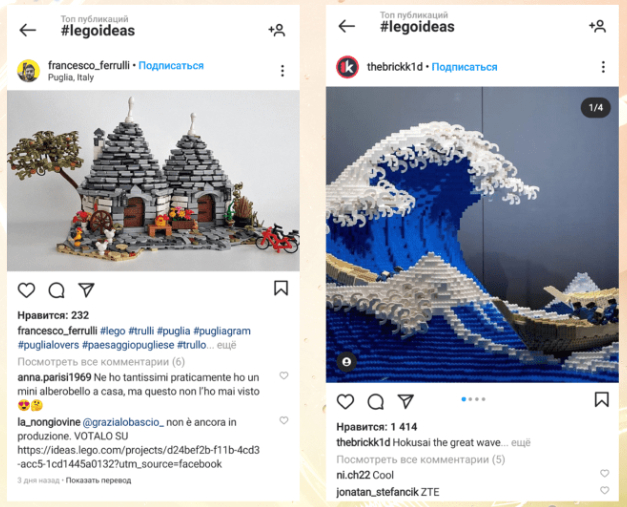This screenshot has width=627, height=507.
Task: Expand the caption with ещё on the trulli post
Action: pyautogui.click(x=226, y=345)
